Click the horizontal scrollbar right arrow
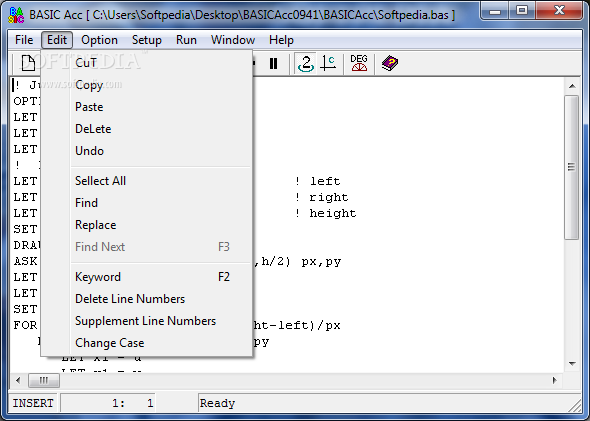 point(554,380)
